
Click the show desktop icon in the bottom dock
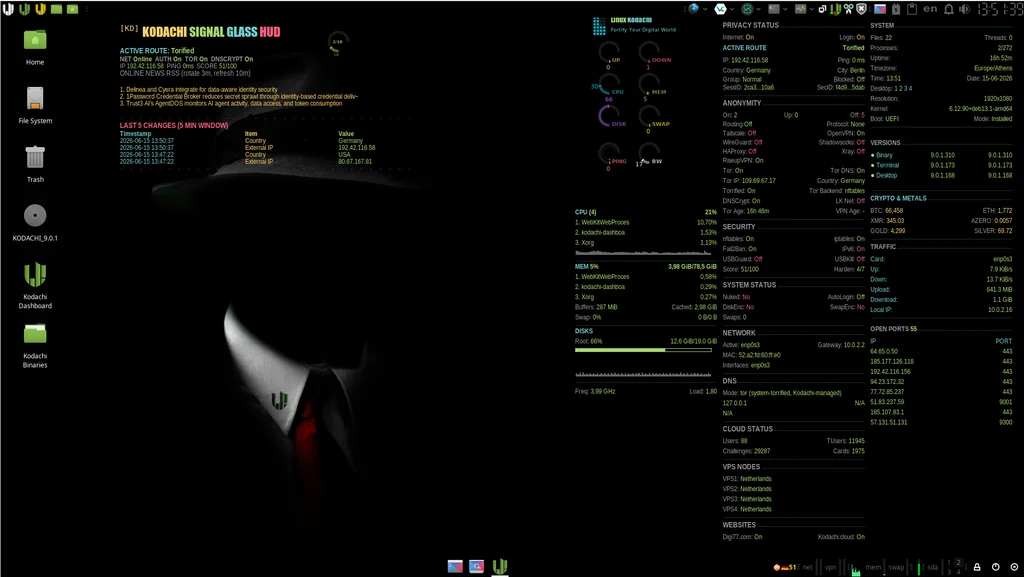point(455,566)
